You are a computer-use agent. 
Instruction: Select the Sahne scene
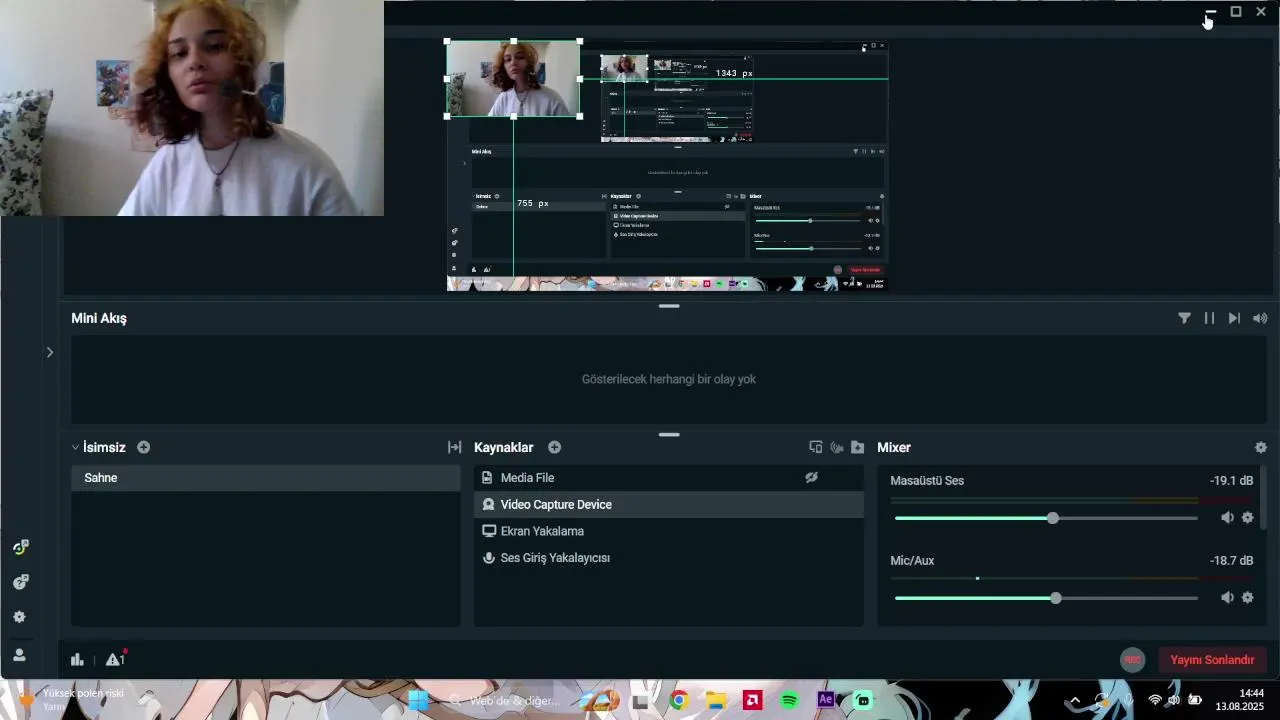265,478
